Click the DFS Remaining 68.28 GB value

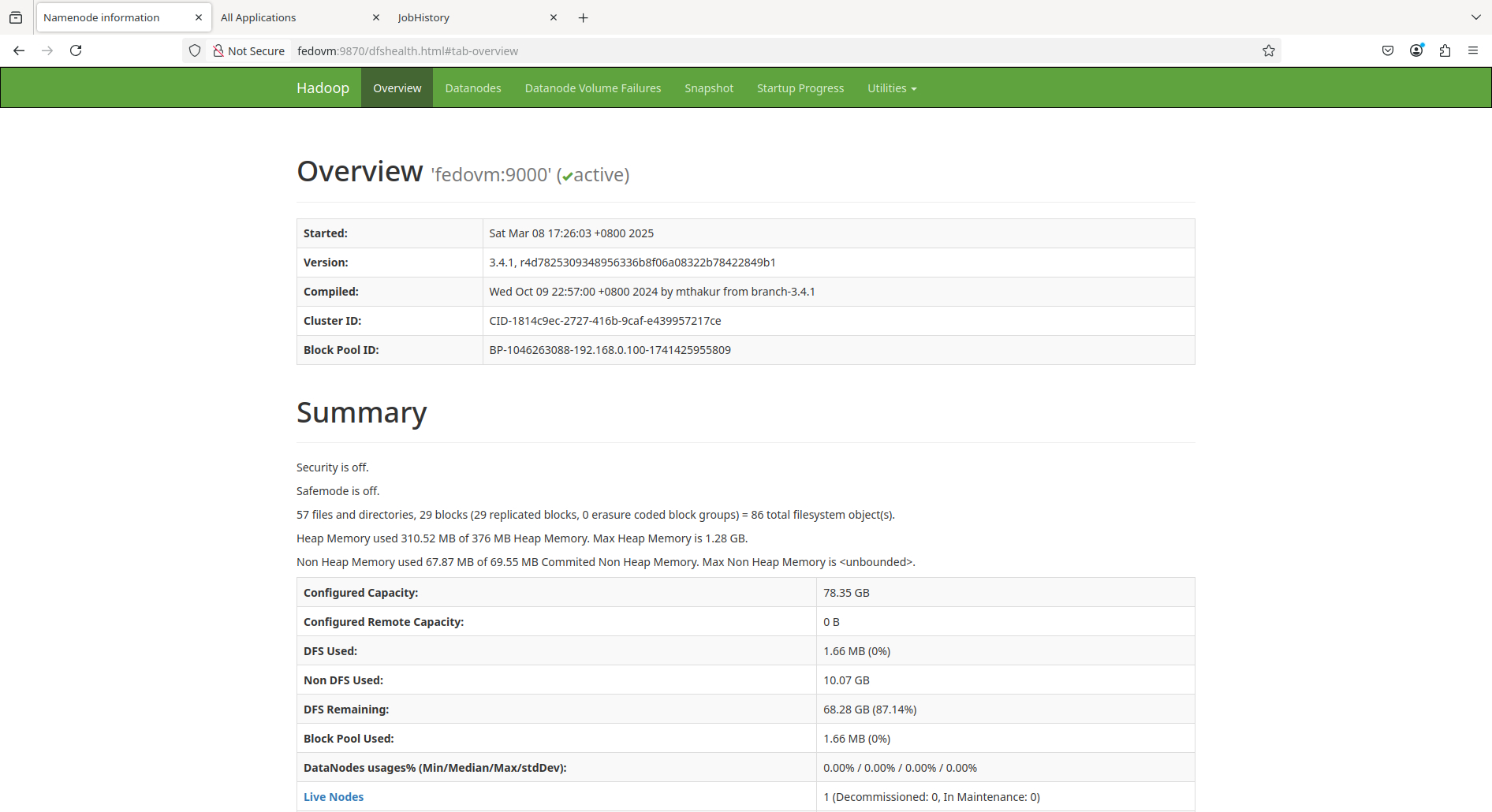[x=870, y=710]
